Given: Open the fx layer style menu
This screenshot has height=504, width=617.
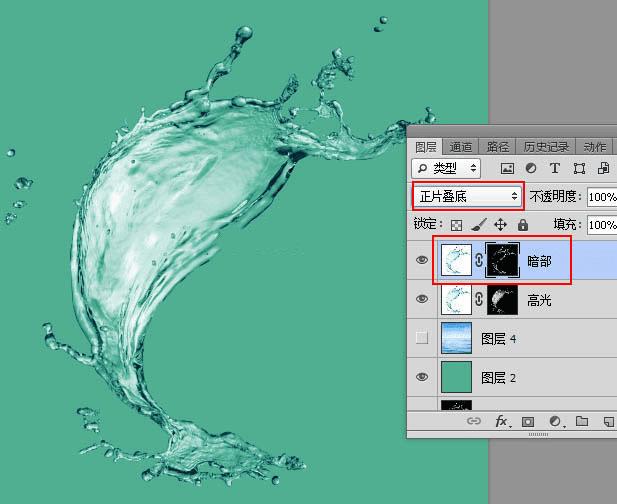Looking at the screenshot, I should (502, 421).
